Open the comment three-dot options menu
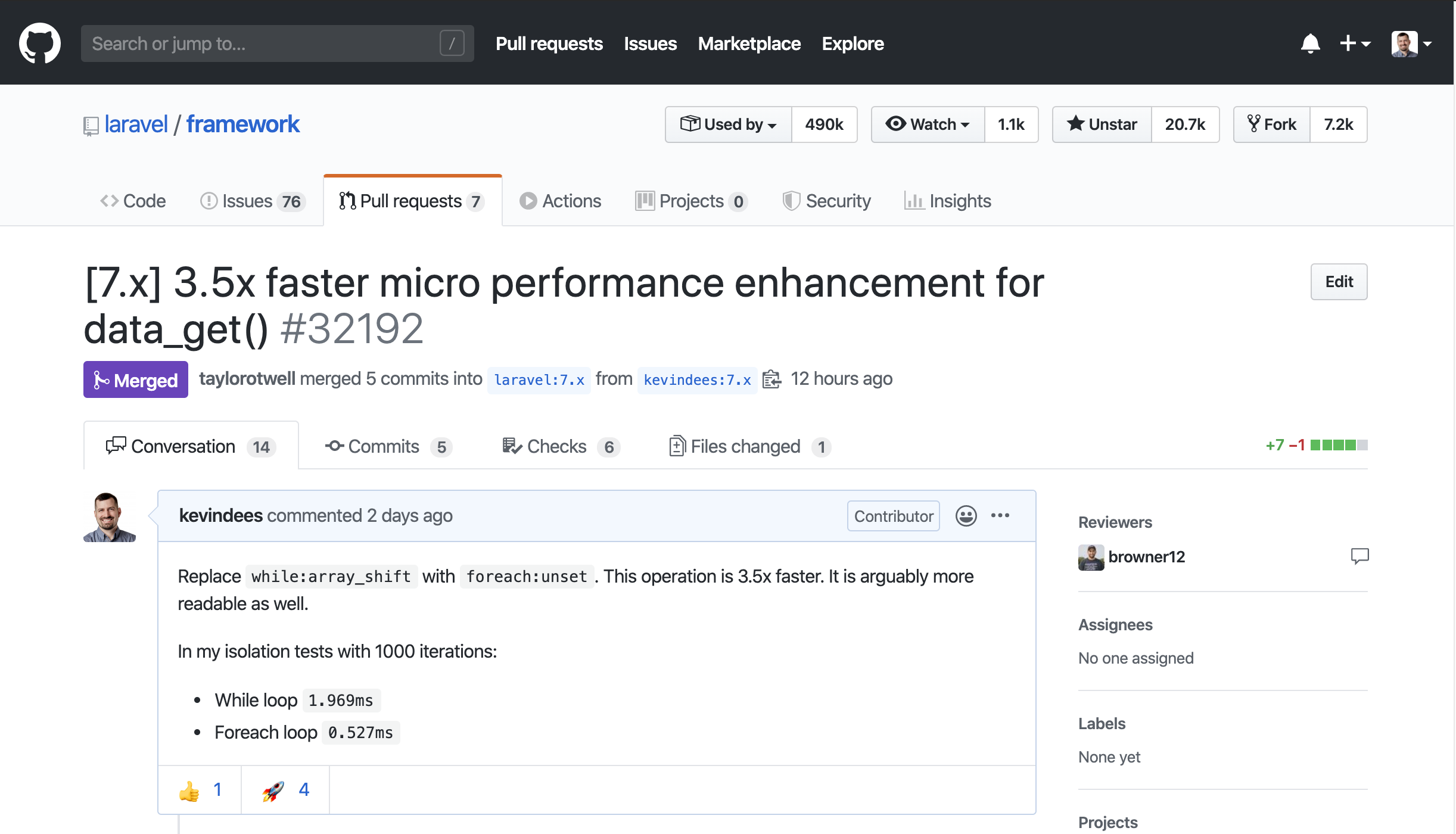This screenshot has width=1456, height=834. (1000, 516)
